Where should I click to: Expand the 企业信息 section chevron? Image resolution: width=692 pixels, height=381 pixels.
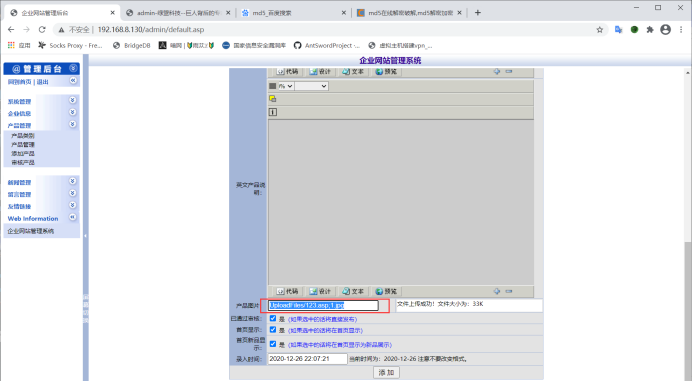tap(72, 112)
